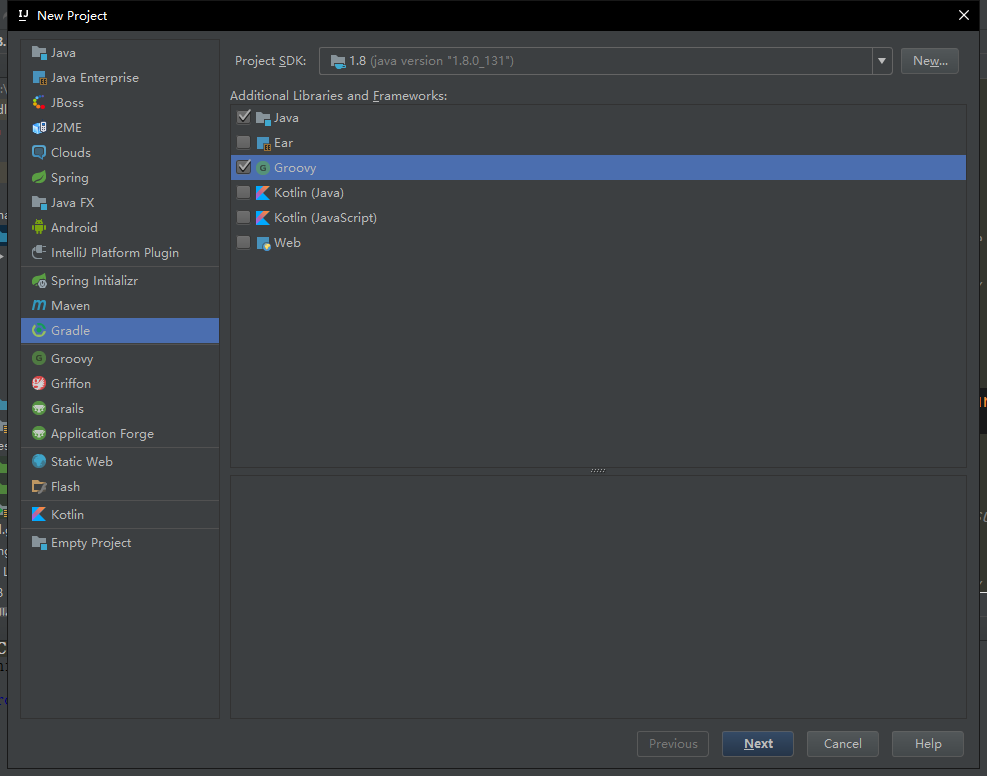Select Static Web project type label
The height and width of the screenshot is (776, 987).
coord(82,461)
